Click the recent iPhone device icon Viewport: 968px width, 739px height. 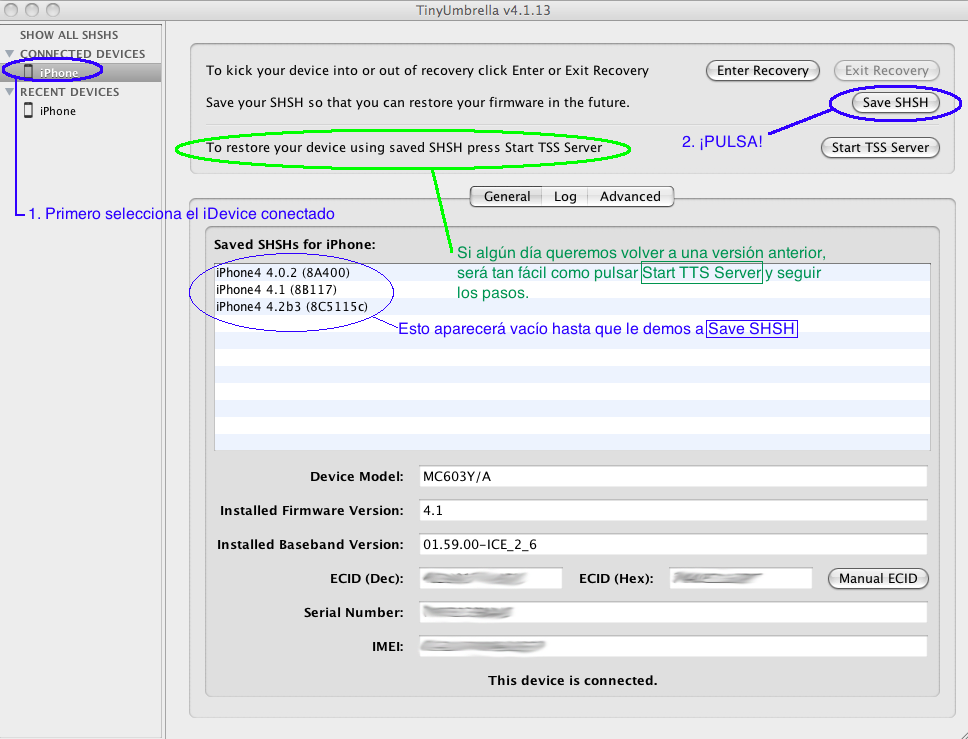pyautogui.click(x=28, y=111)
